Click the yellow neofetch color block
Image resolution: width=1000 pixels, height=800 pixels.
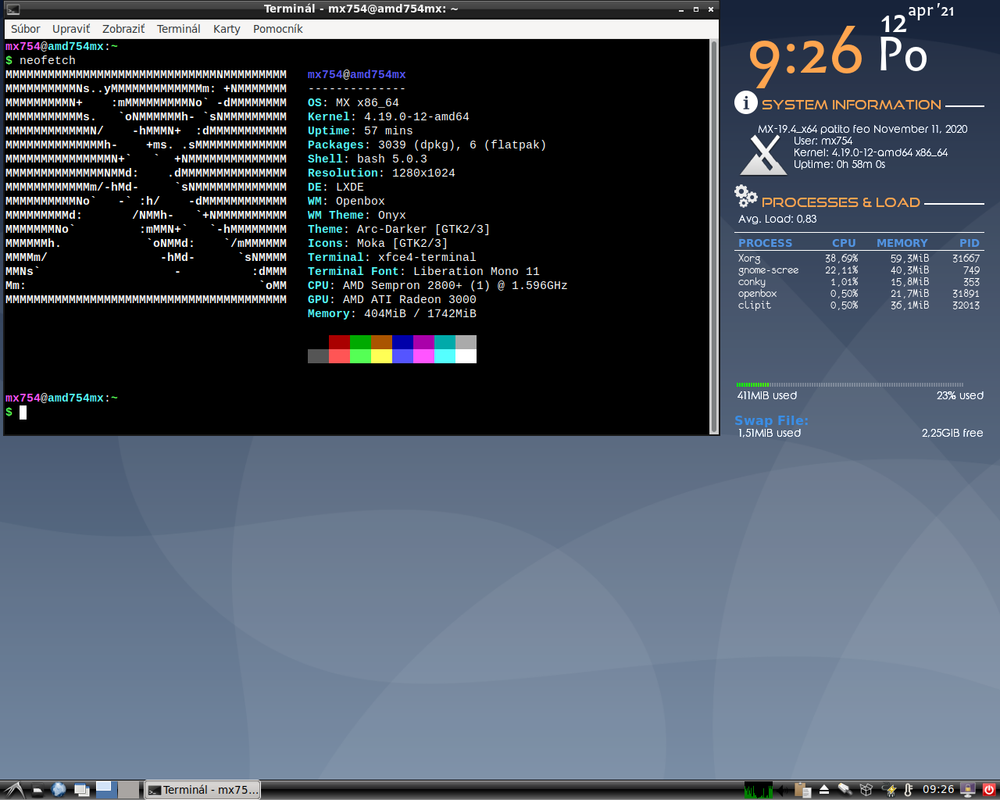(x=381, y=356)
